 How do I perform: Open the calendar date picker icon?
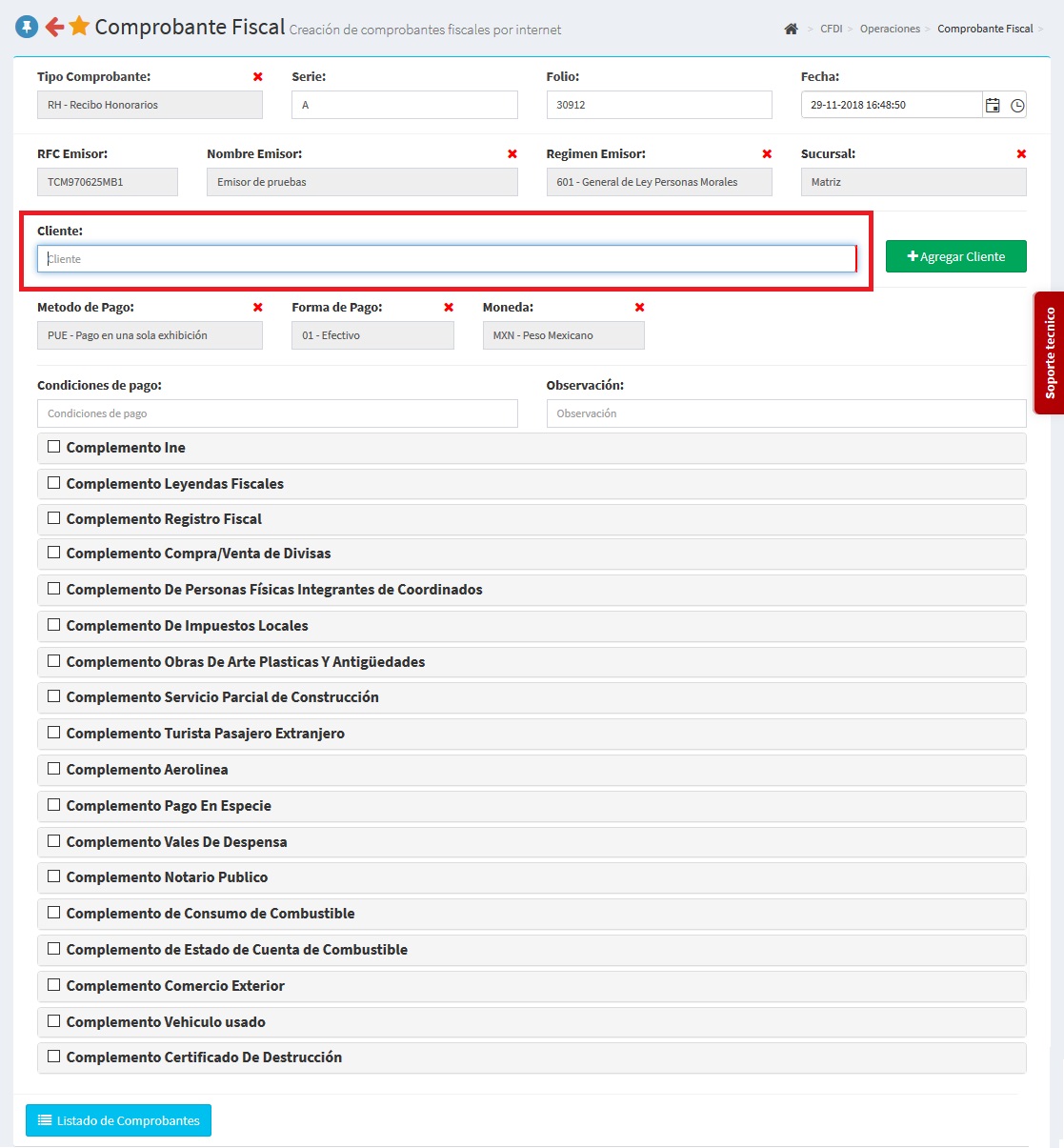[x=993, y=106]
